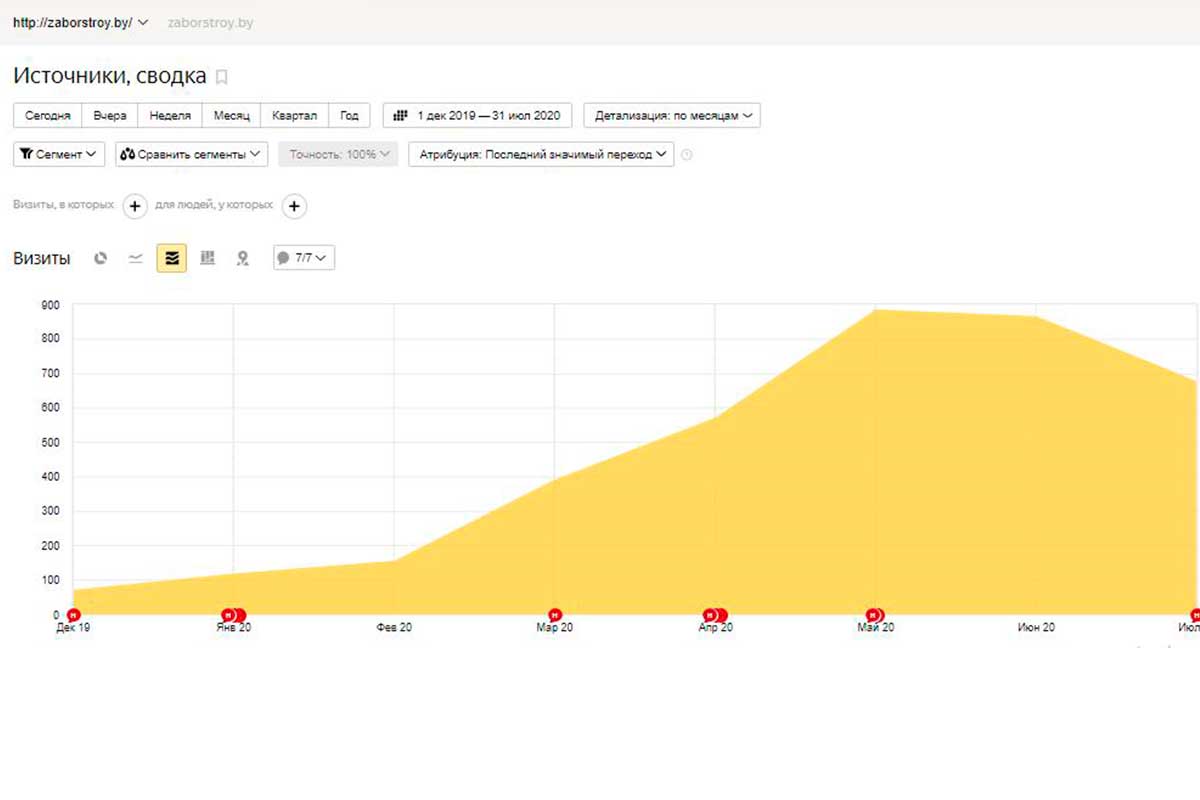Add a visit condition with the first plus button
This screenshot has width=1200, height=800.
[135, 206]
